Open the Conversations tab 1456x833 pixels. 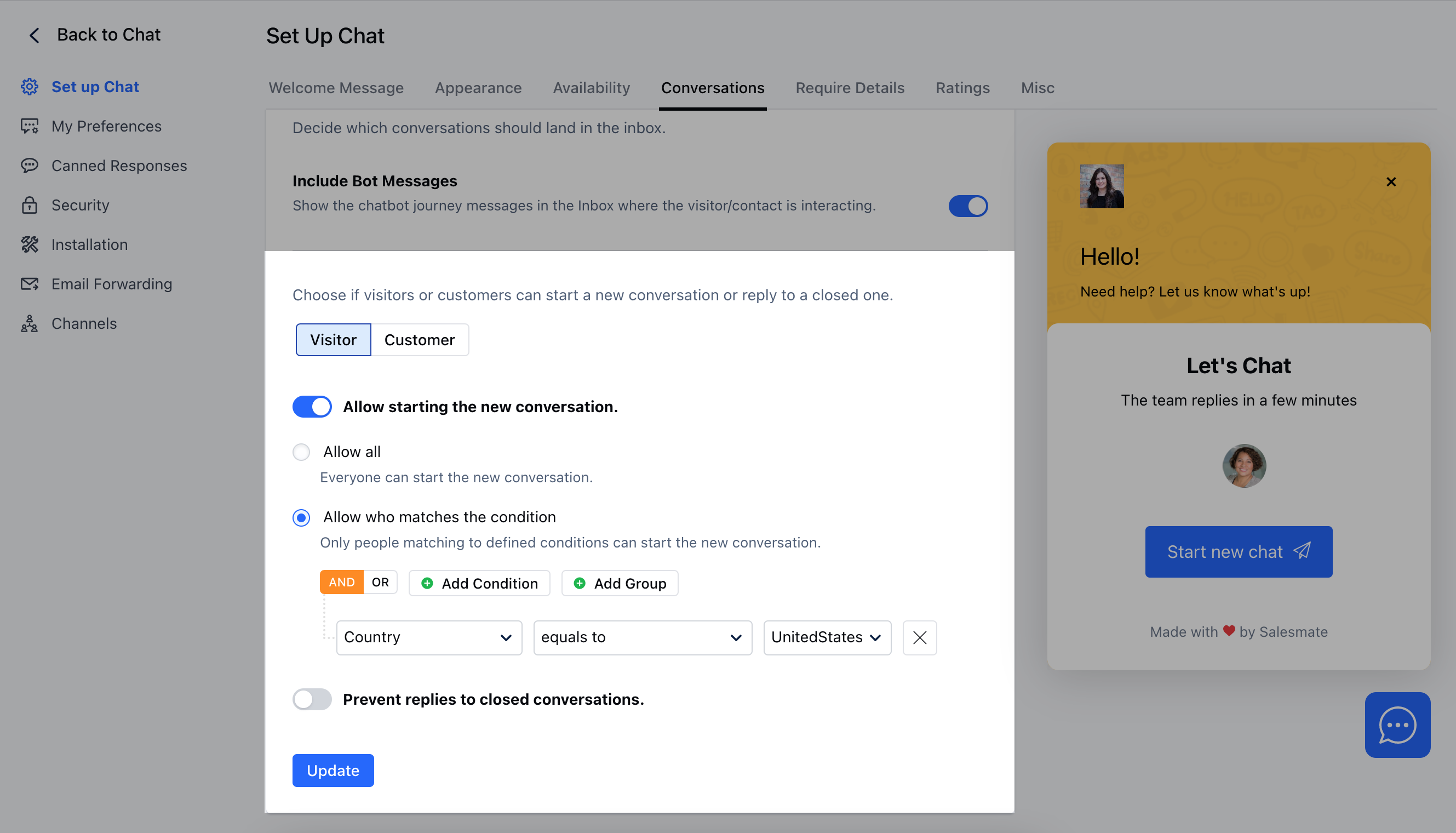coord(713,88)
